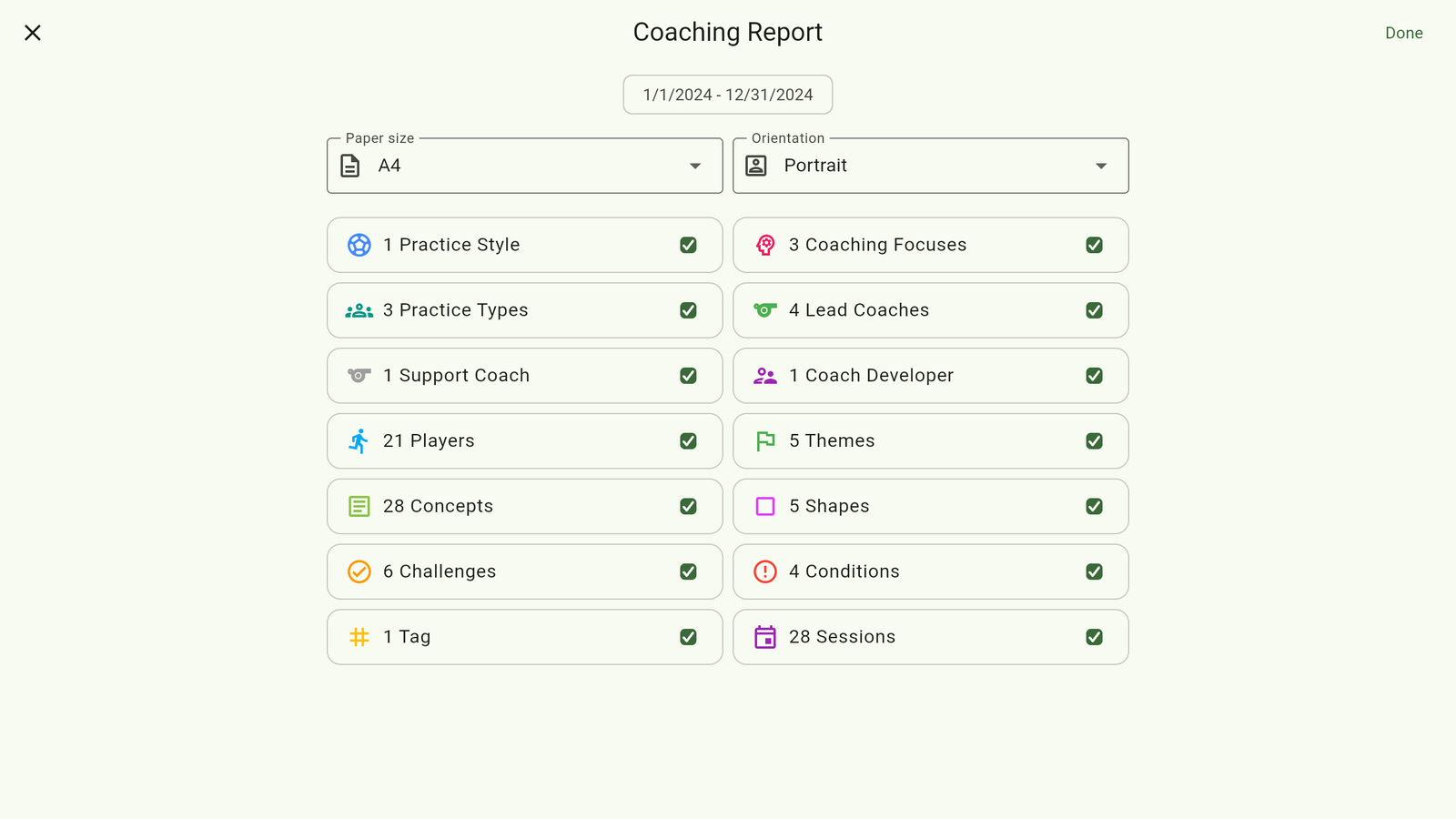Uncheck the 5 Shapes checkbox
This screenshot has height=819, width=1456.
point(1095,507)
